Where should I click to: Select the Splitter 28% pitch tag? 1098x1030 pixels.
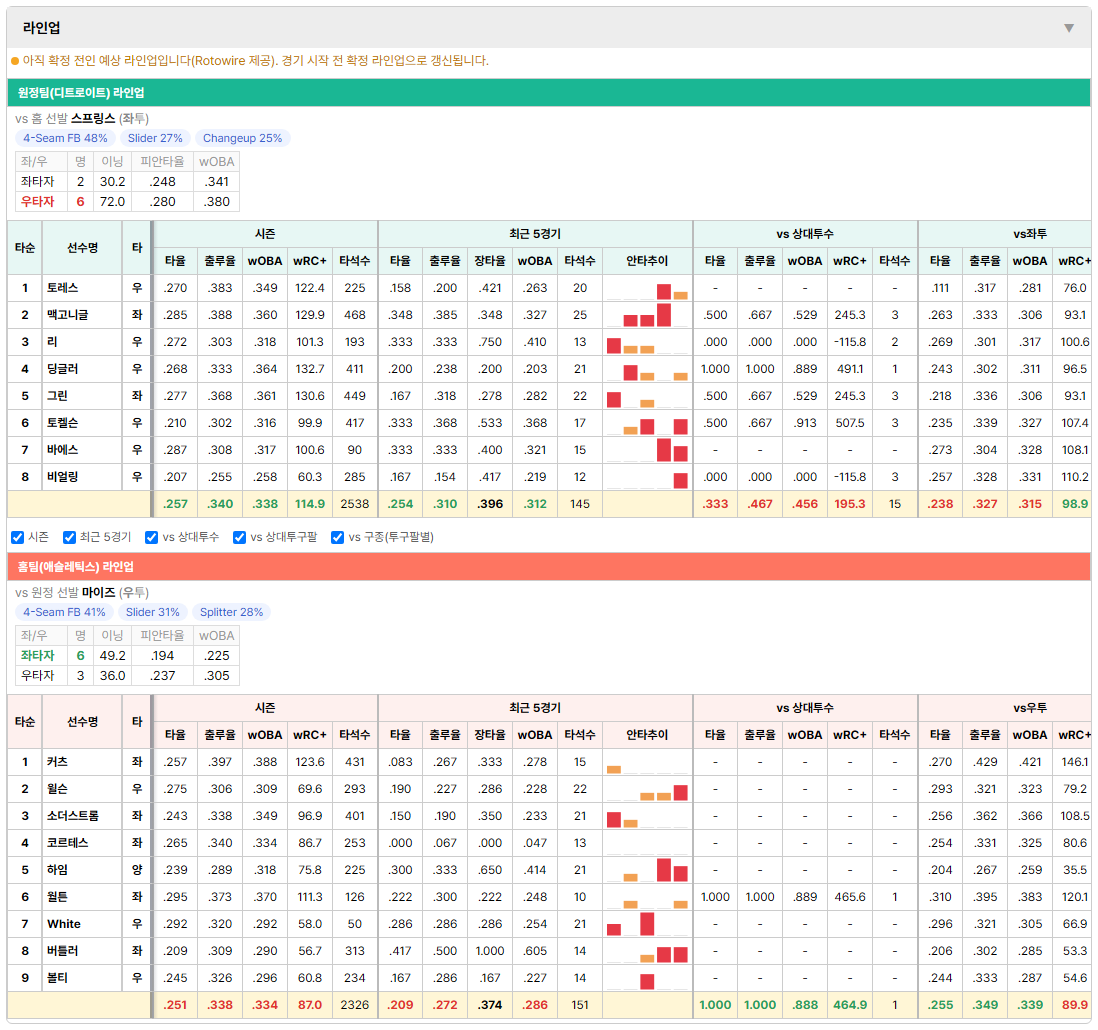231,612
